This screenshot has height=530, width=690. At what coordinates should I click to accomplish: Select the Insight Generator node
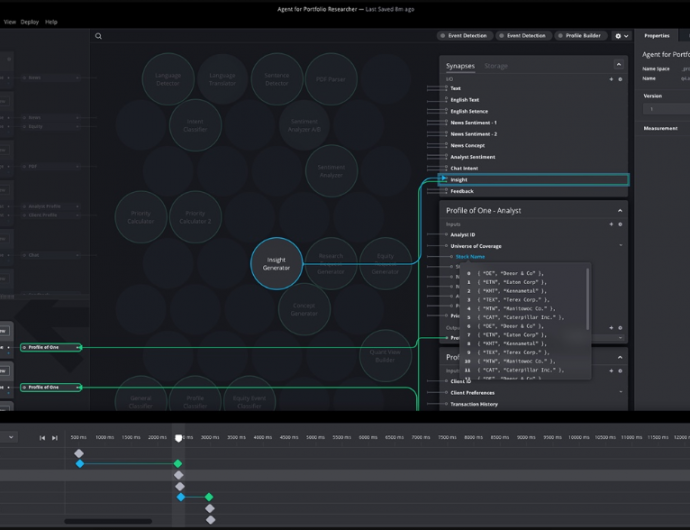[x=276, y=264]
